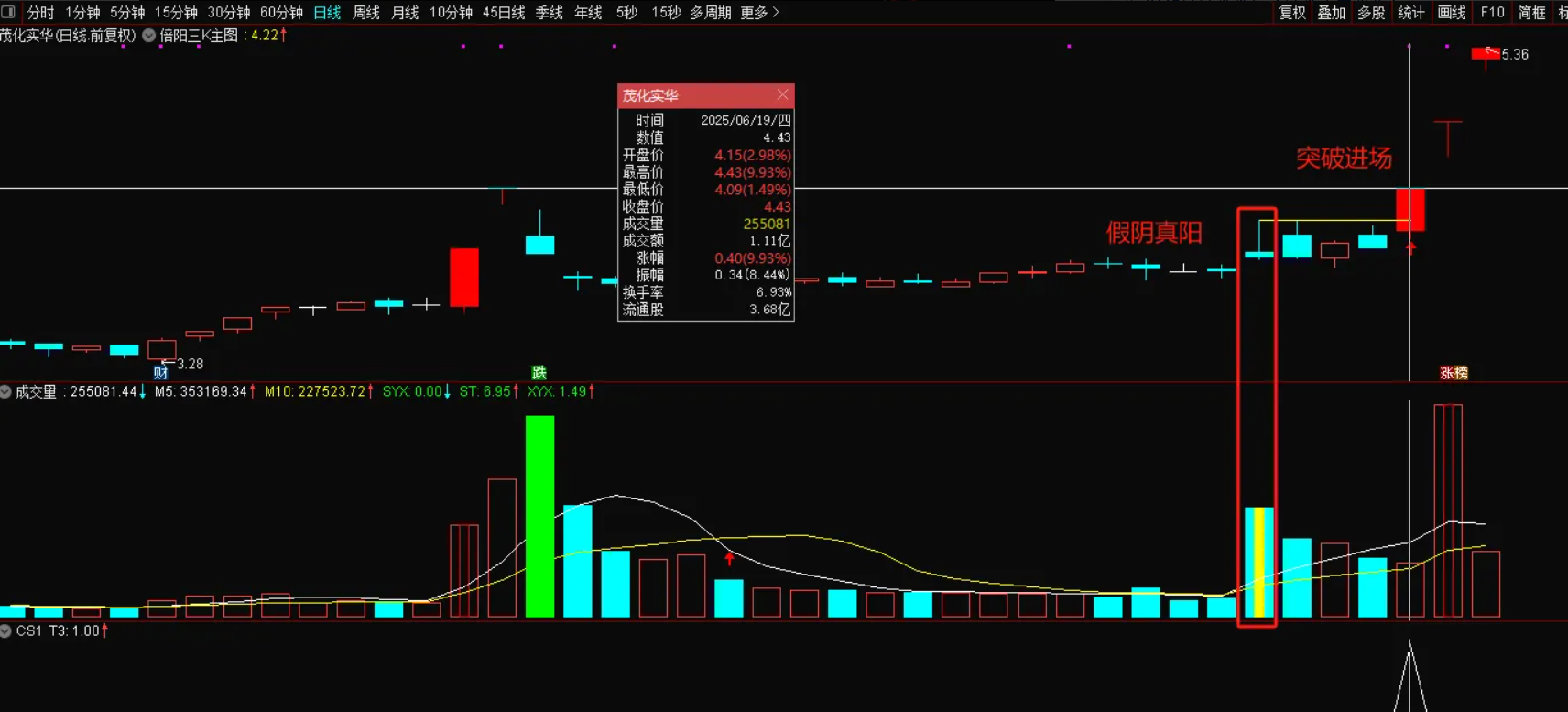Toggle 叠加 overlay mode
Image resolution: width=1568 pixels, height=712 pixels.
1332,12
